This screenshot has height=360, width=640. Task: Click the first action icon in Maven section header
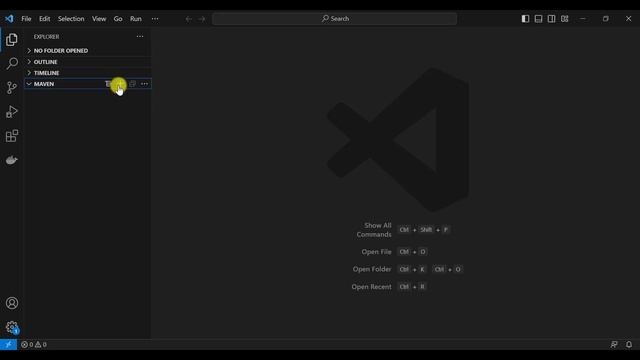coord(108,84)
